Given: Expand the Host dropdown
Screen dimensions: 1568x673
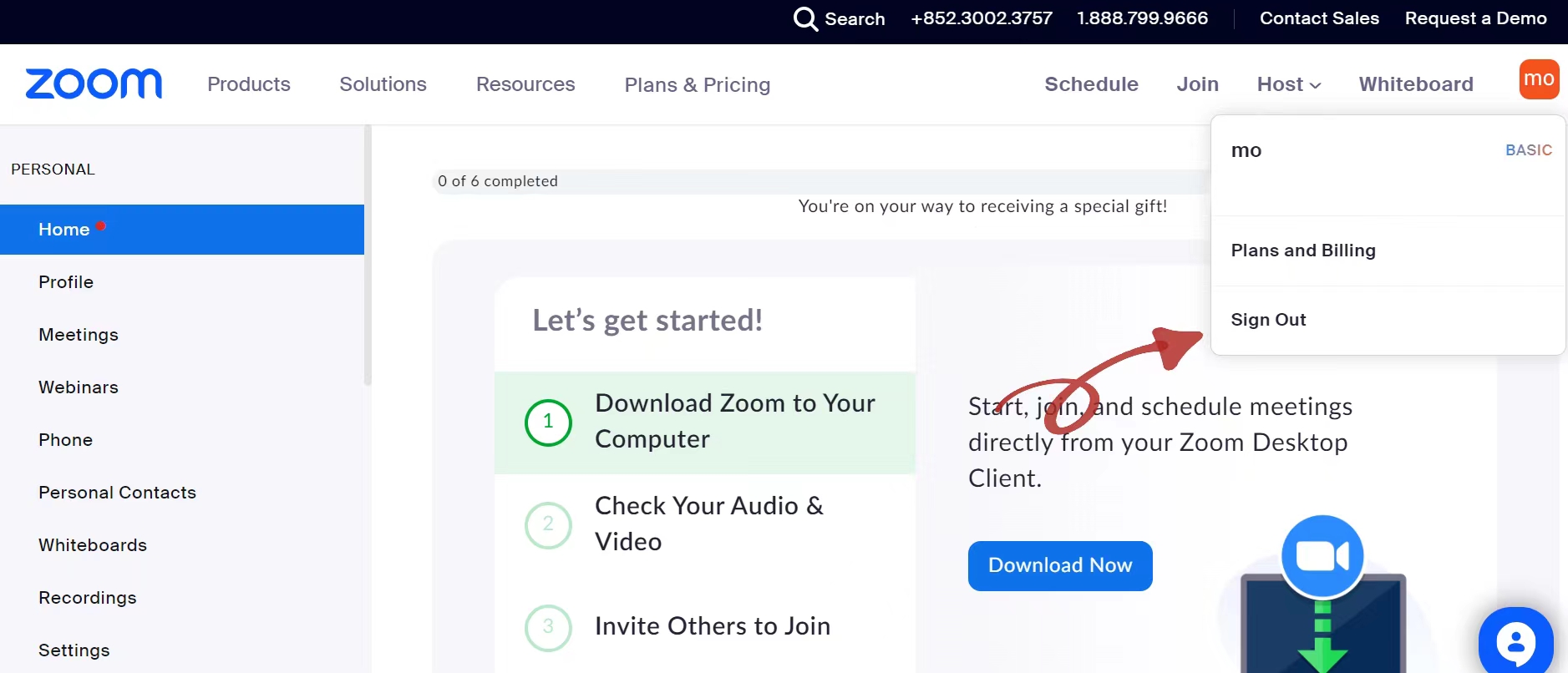Looking at the screenshot, I should pyautogui.click(x=1289, y=84).
